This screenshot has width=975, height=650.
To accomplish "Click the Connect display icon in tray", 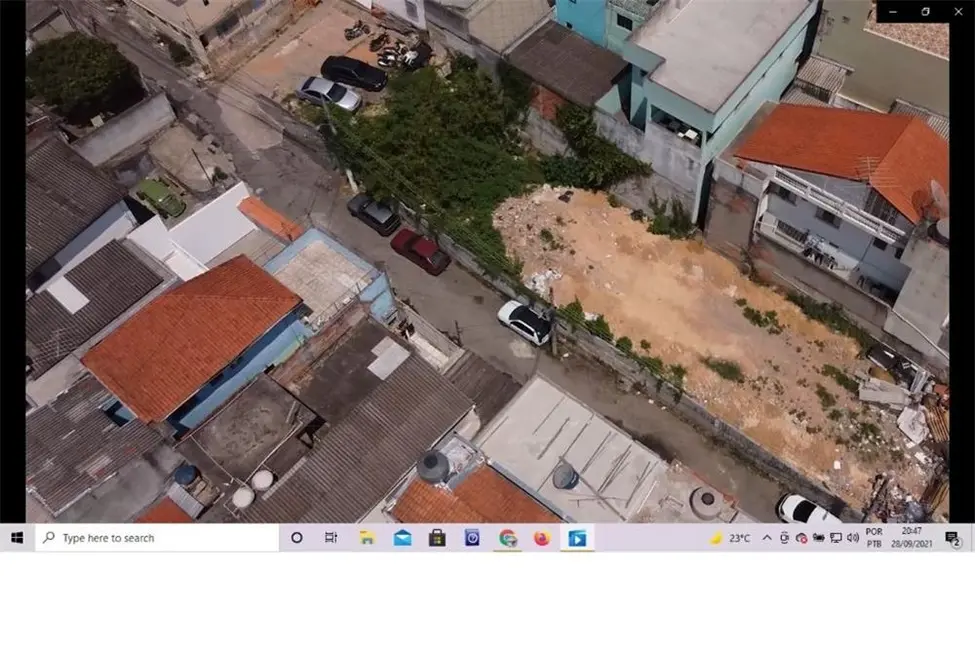I will [836, 538].
